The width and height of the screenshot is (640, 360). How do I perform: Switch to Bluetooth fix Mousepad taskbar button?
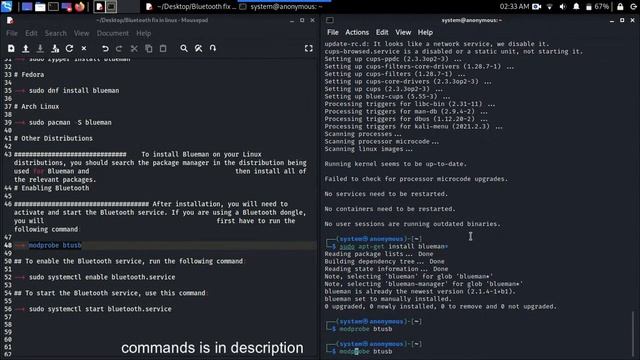[190, 7]
